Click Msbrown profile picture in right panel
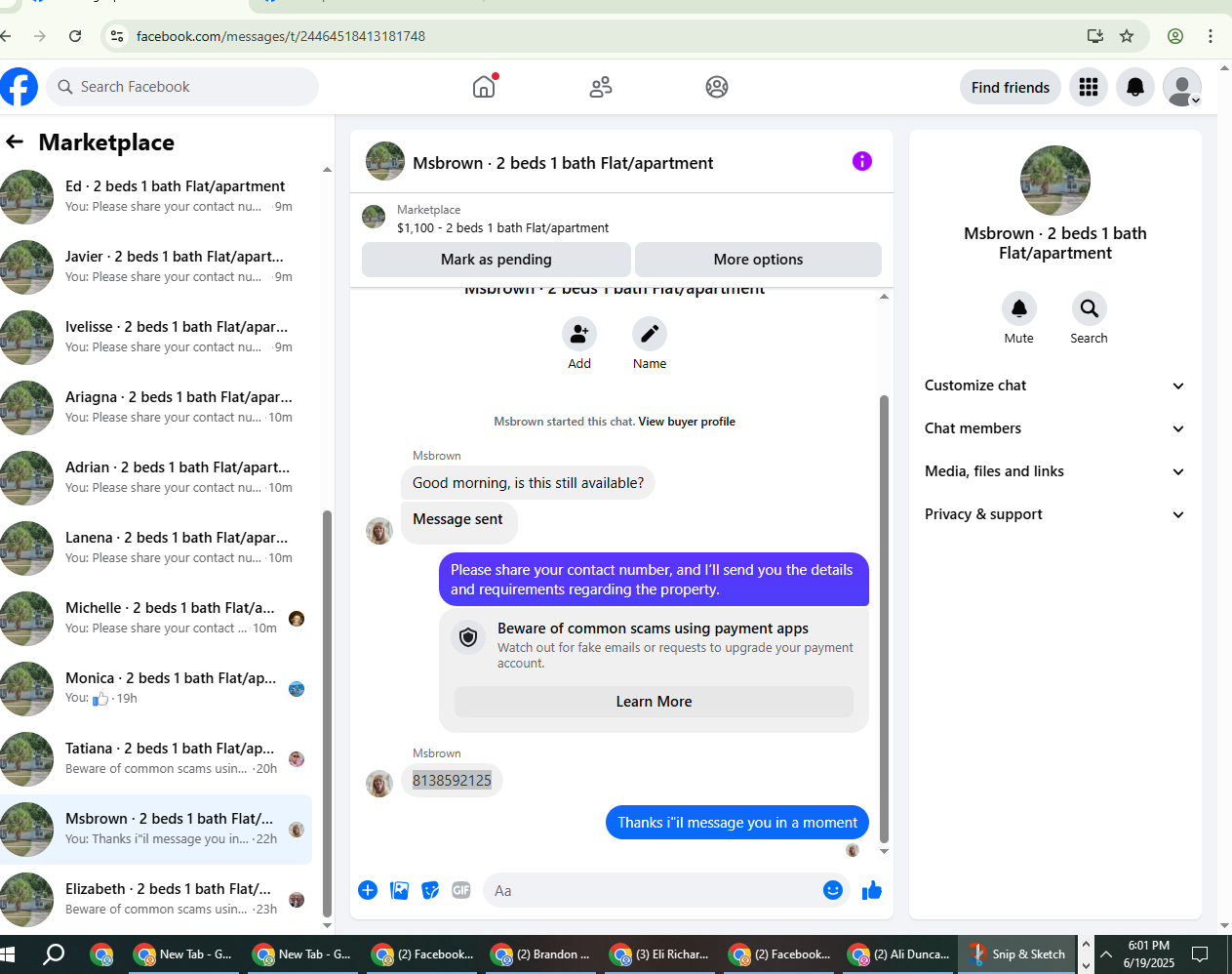 click(x=1055, y=181)
